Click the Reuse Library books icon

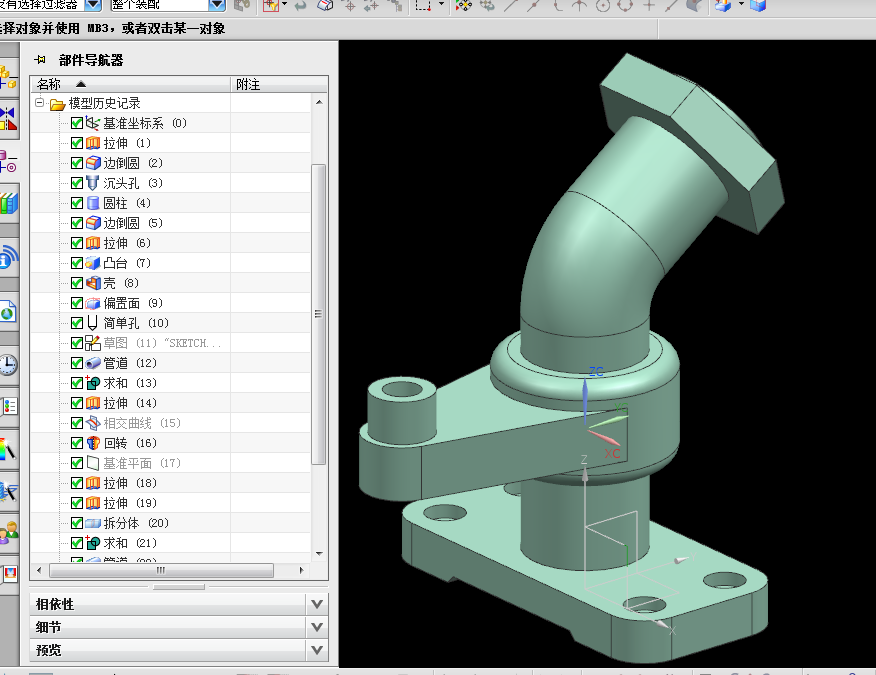click(8, 204)
